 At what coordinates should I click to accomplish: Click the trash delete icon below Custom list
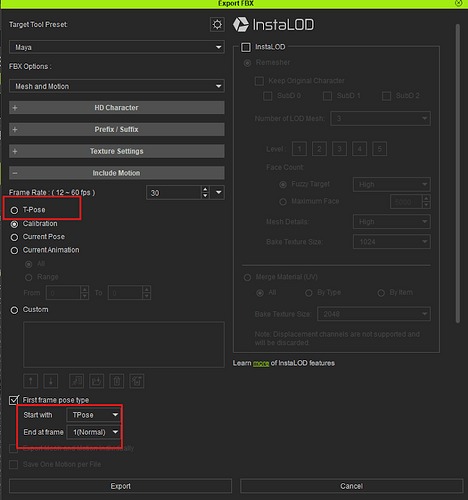tap(117, 381)
